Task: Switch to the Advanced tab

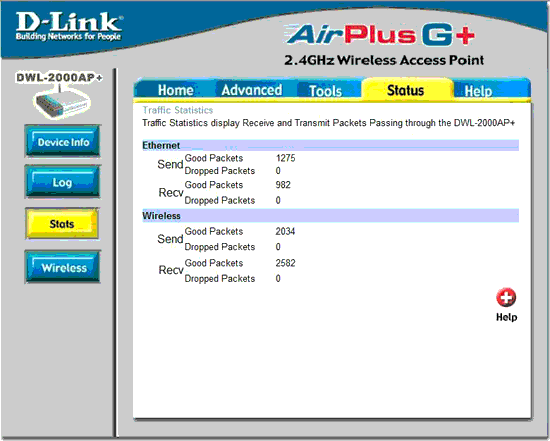Action: coord(251,90)
